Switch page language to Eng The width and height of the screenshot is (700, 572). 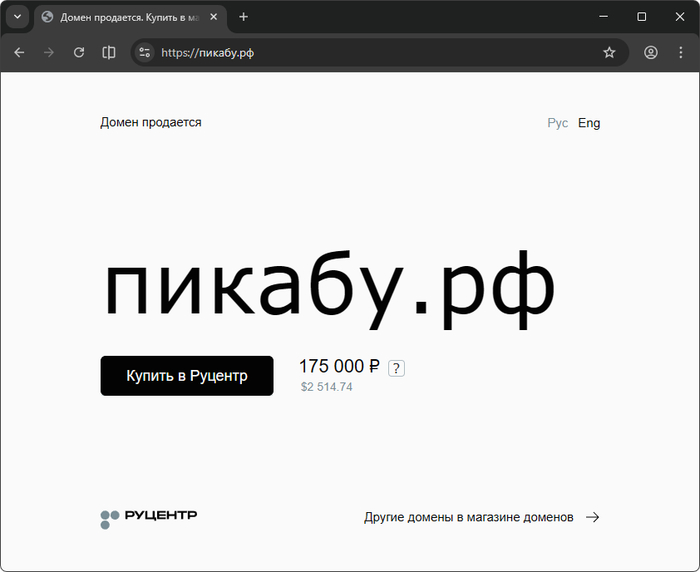click(x=589, y=123)
